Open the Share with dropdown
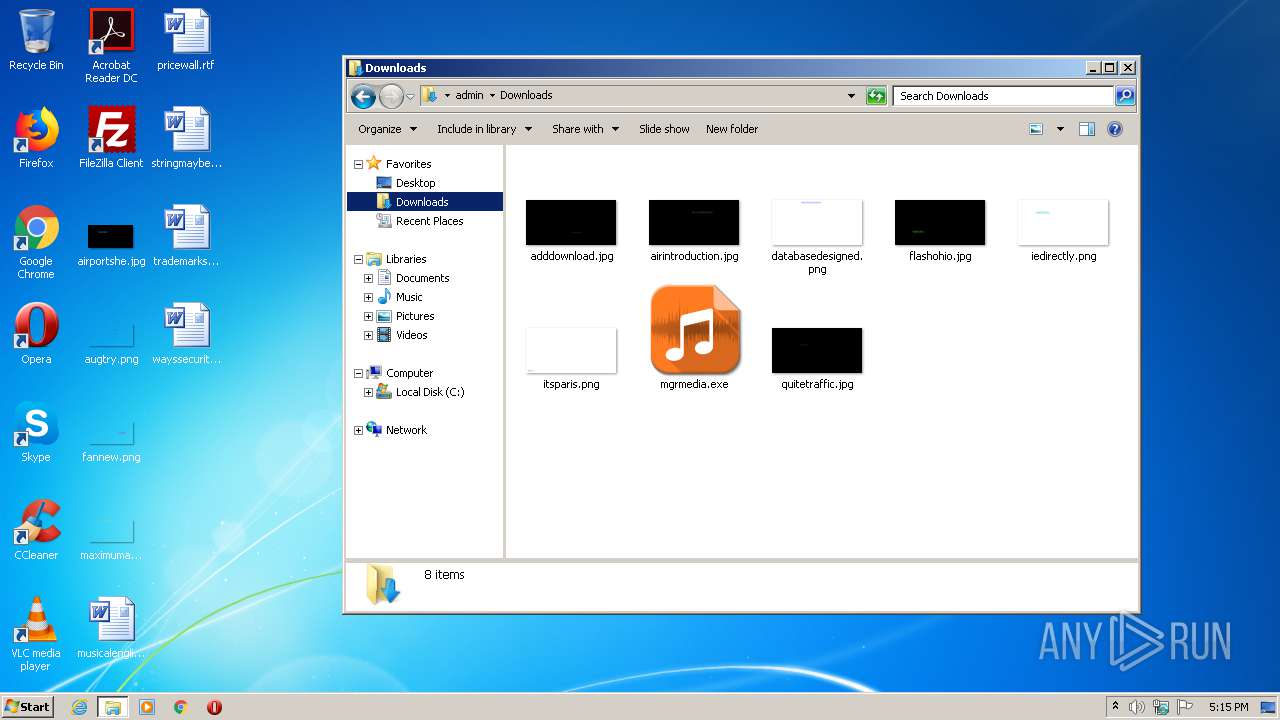Viewport: 1280px width, 720px height. coord(585,129)
